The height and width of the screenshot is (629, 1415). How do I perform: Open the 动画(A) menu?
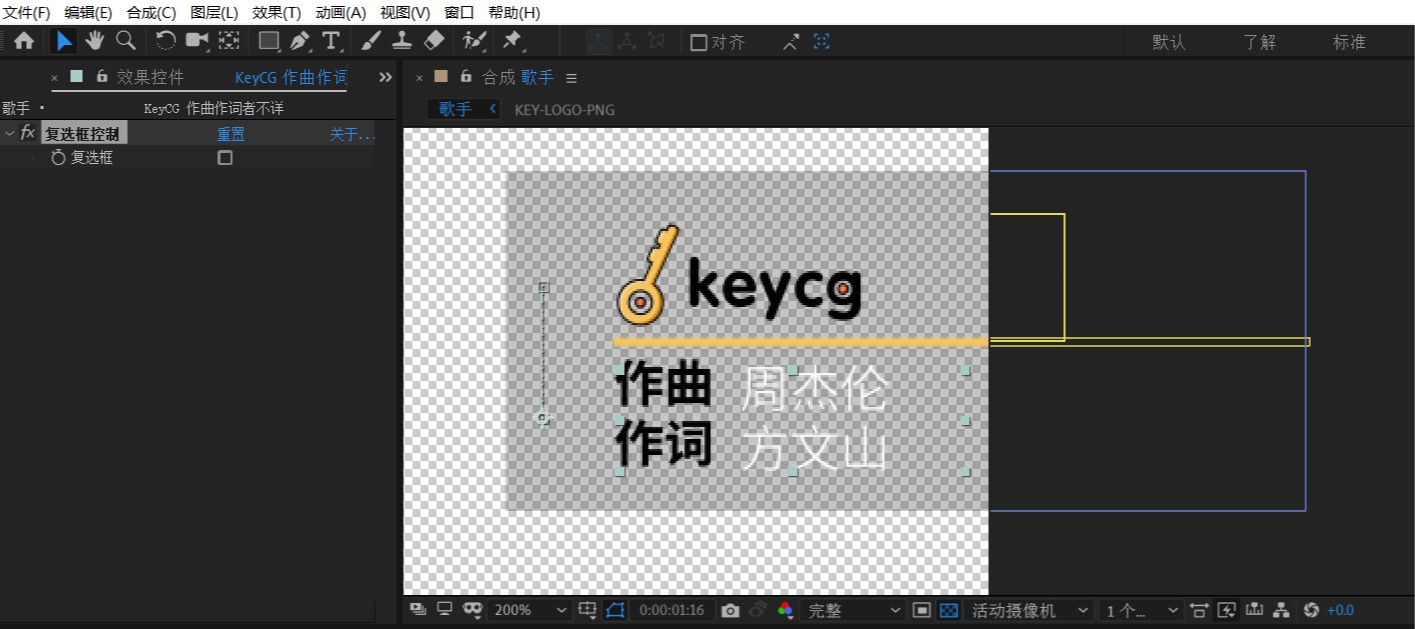pos(341,13)
